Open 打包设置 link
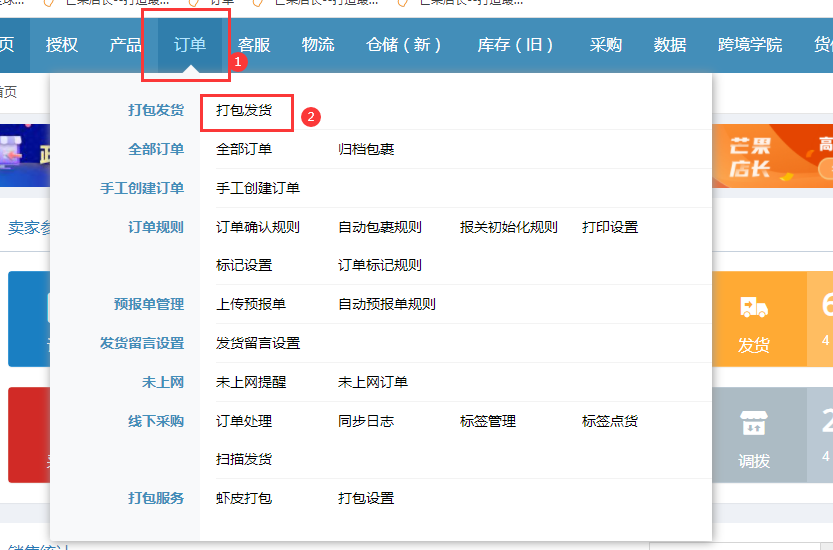This screenshot has height=550, width=833. [366, 498]
